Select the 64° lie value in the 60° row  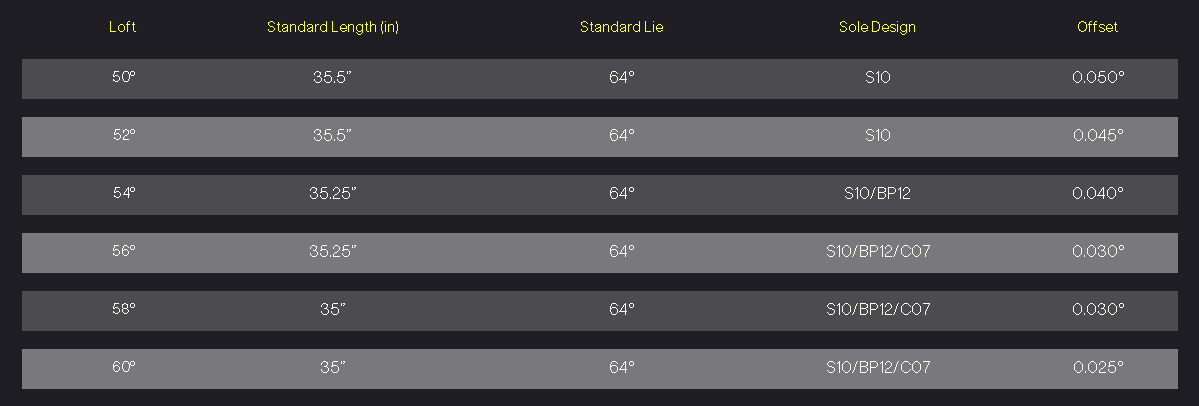(x=621, y=367)
